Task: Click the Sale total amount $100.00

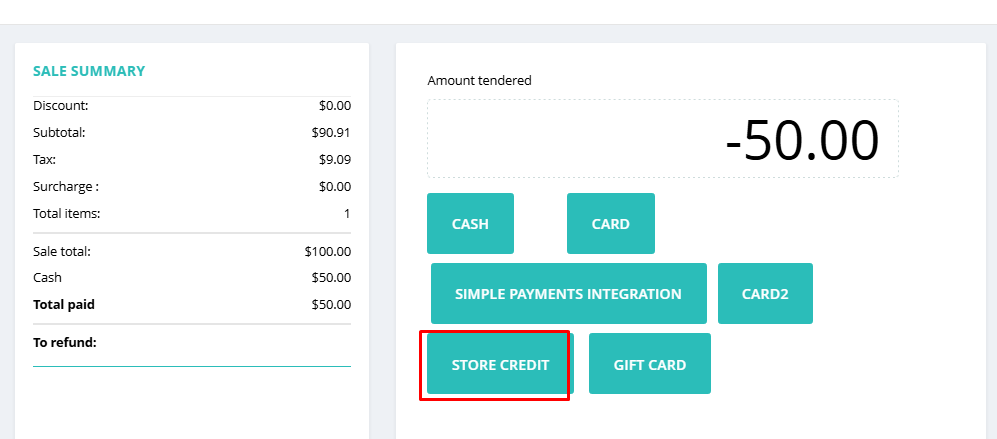Action: (327, 251)
